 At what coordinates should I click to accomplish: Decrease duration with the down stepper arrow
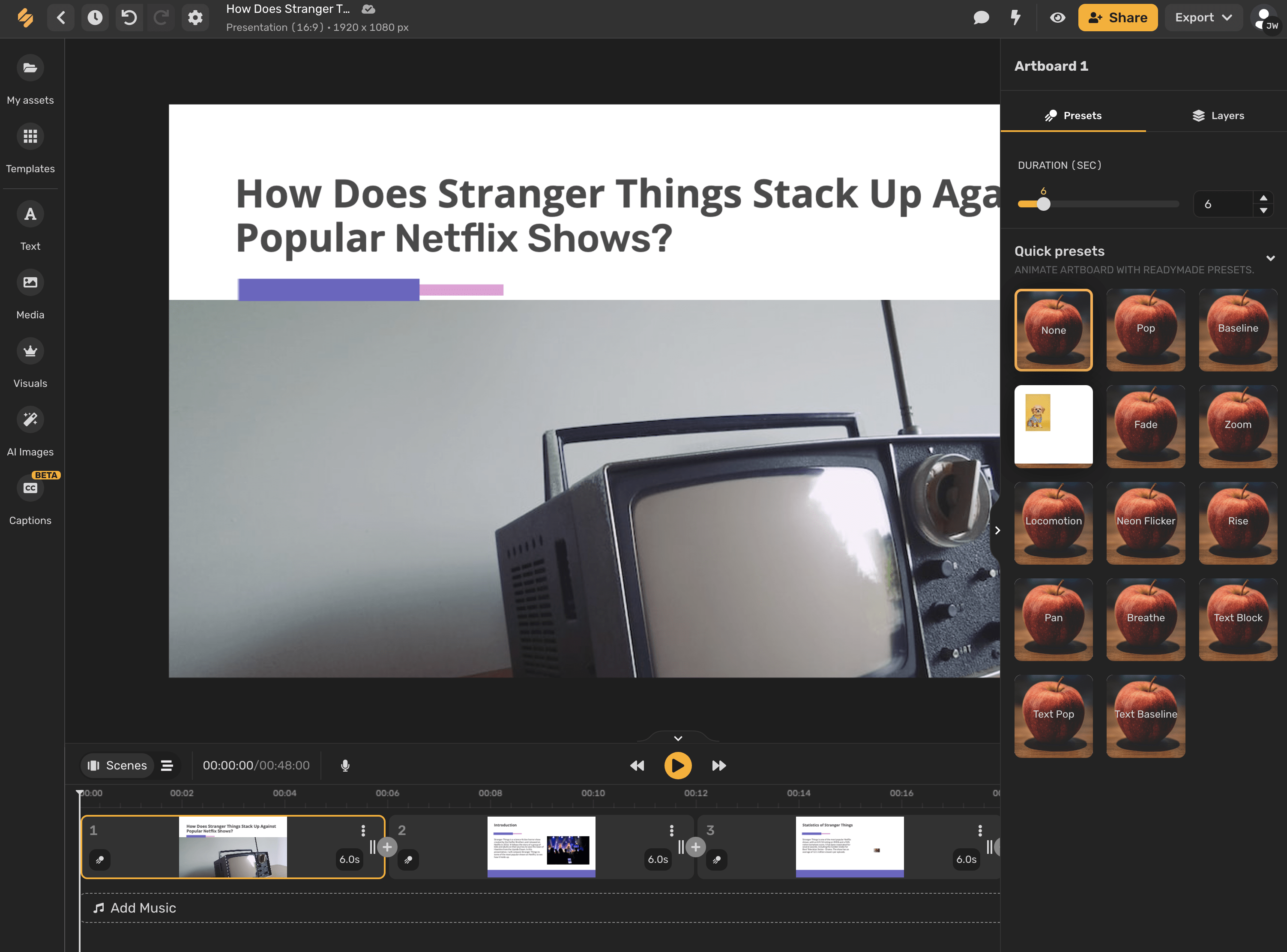coord(1263,210)
